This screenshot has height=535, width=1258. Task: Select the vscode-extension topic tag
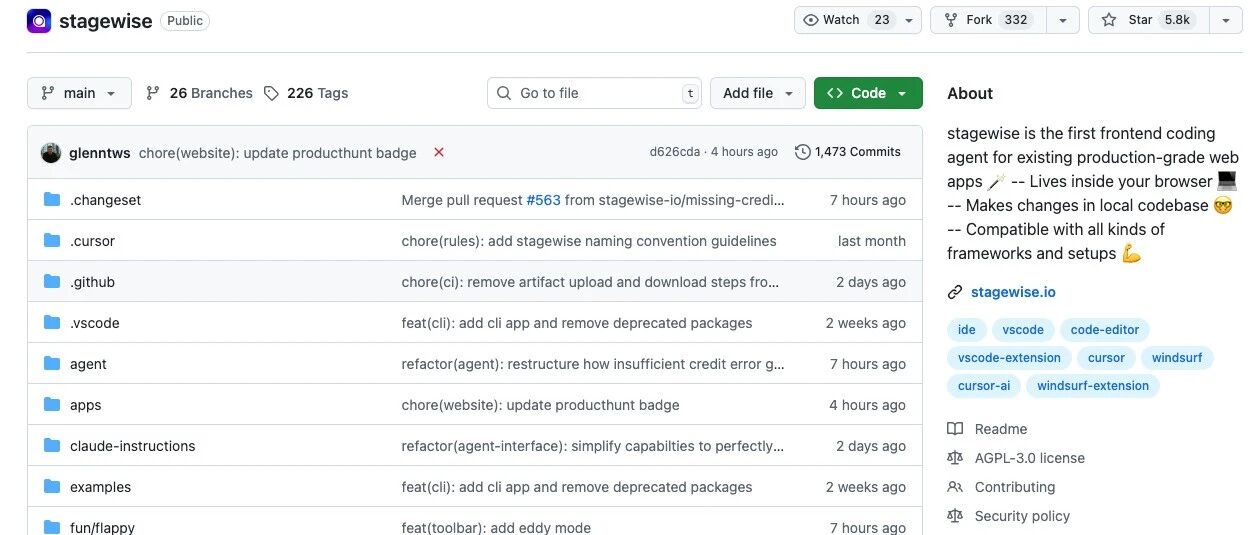coord(1009,357)
